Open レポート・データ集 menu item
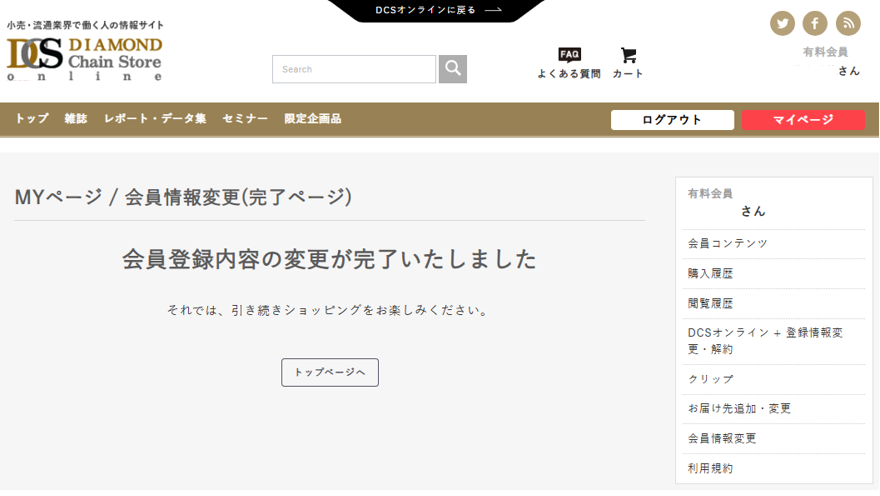 (155, 119)
